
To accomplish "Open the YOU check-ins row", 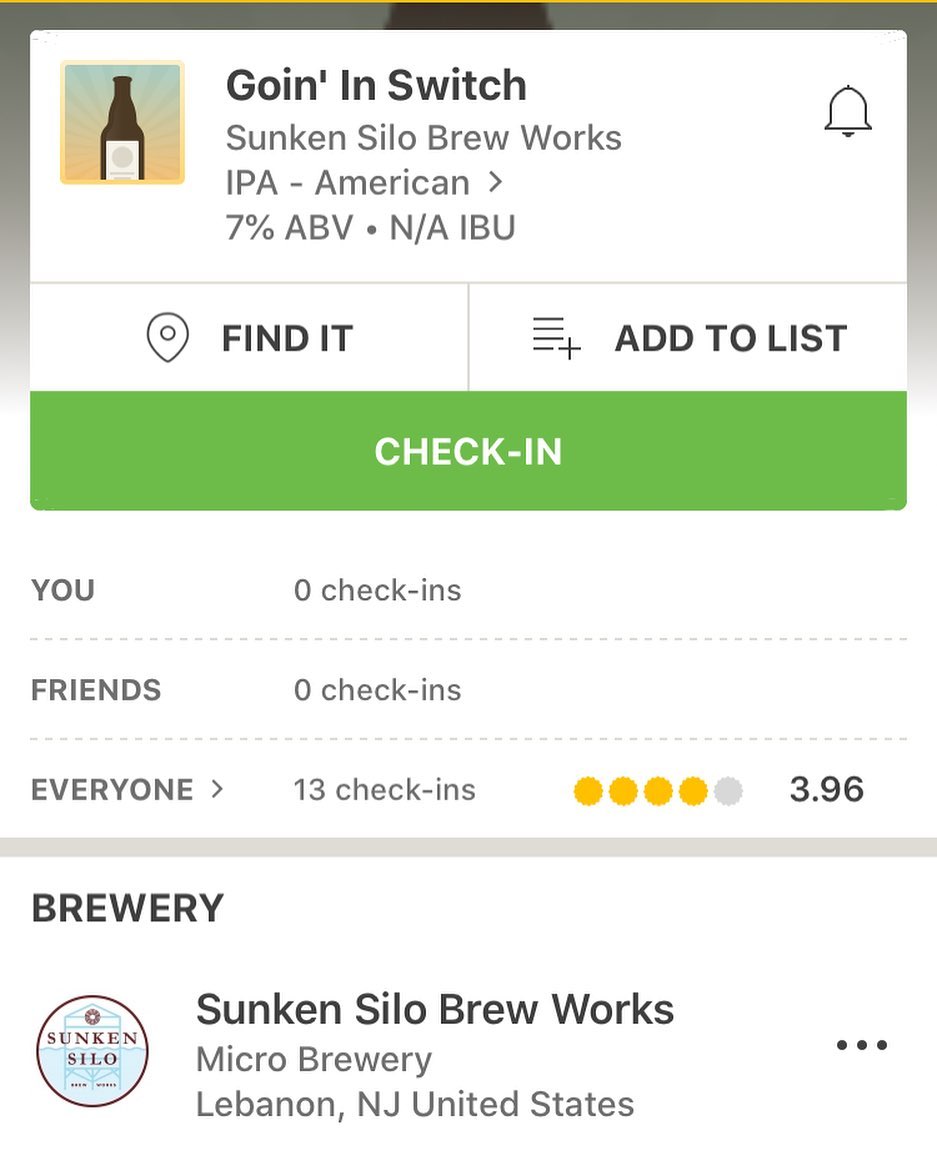I will point(468,590).
